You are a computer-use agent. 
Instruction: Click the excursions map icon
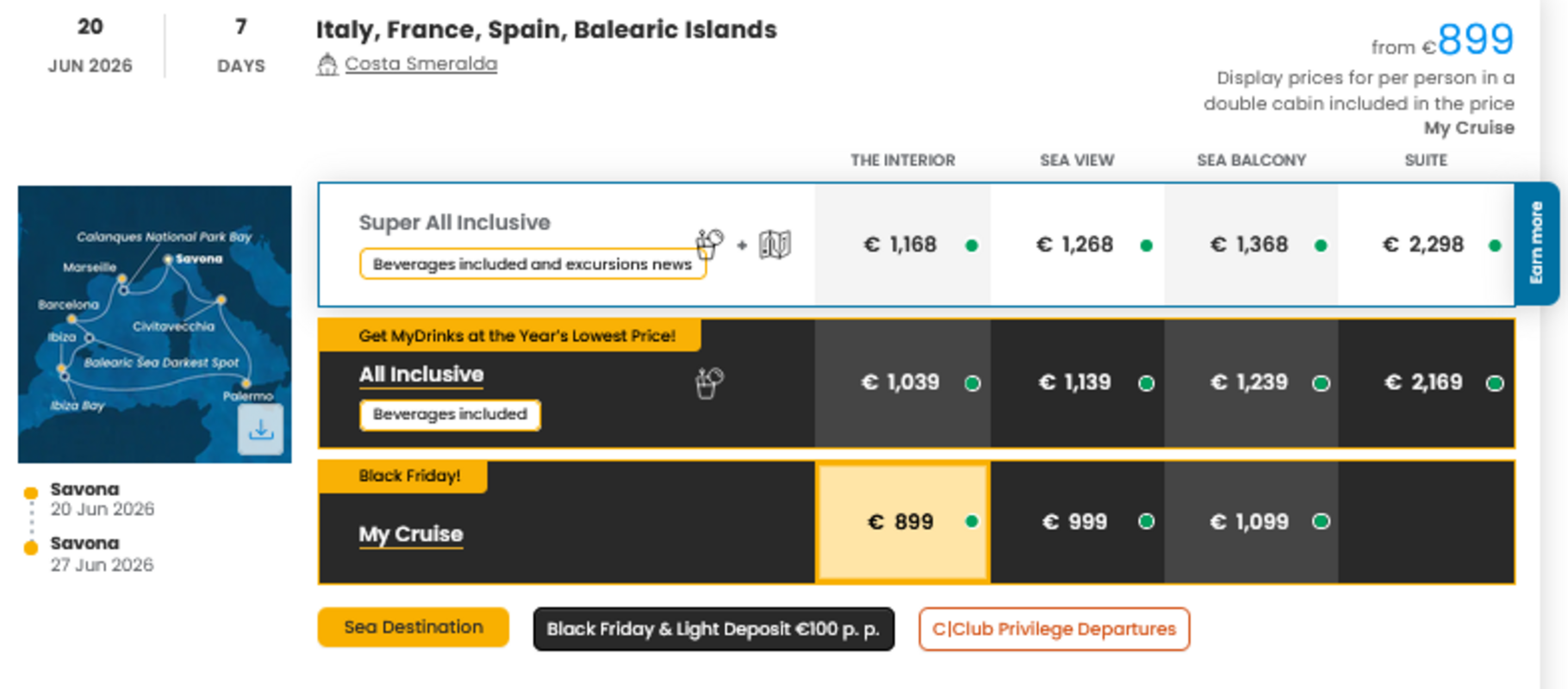point(775,245)
